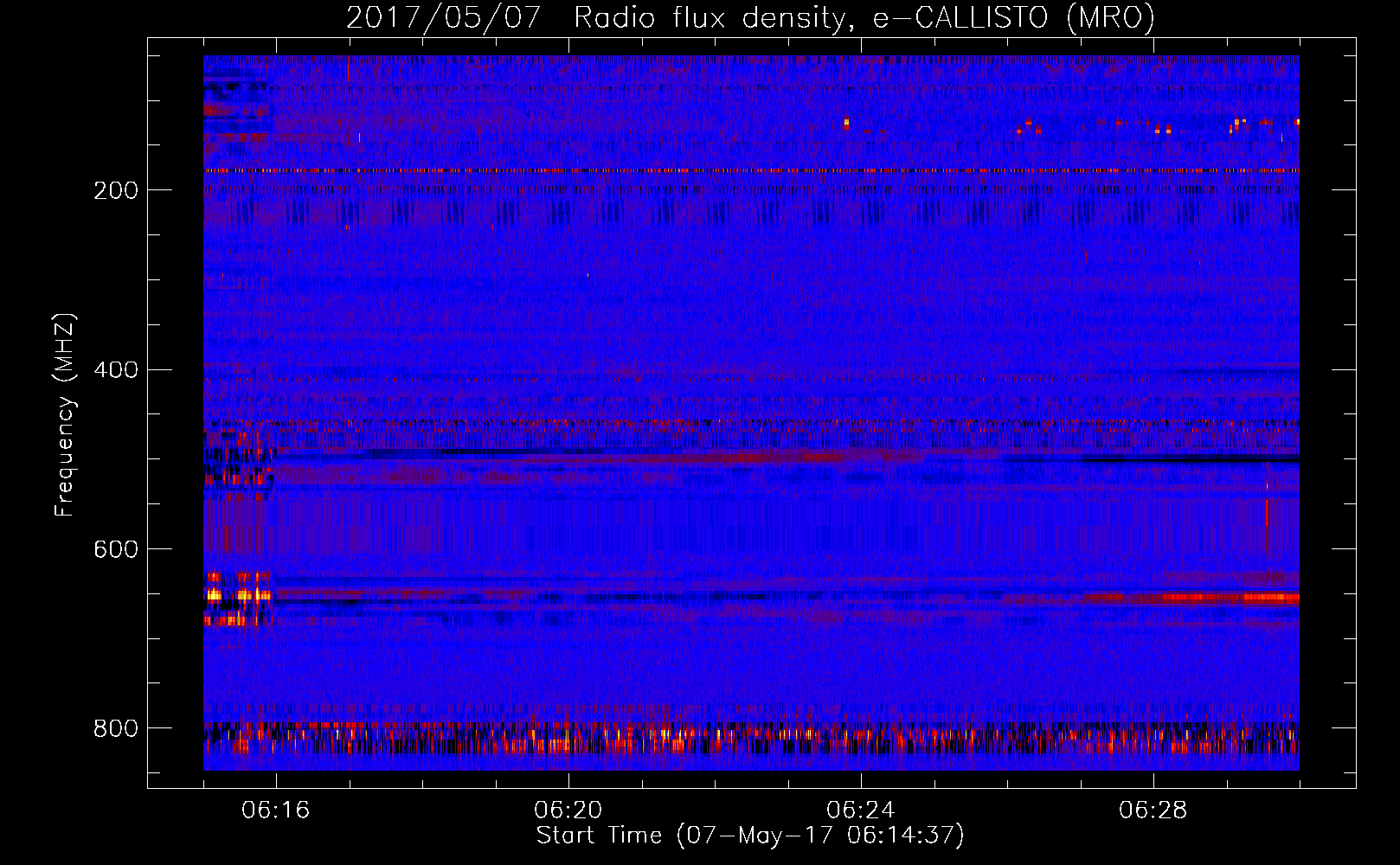Click the 06:20 time tick label
This screenshot has width=1400, height=865.
[568, 811]
